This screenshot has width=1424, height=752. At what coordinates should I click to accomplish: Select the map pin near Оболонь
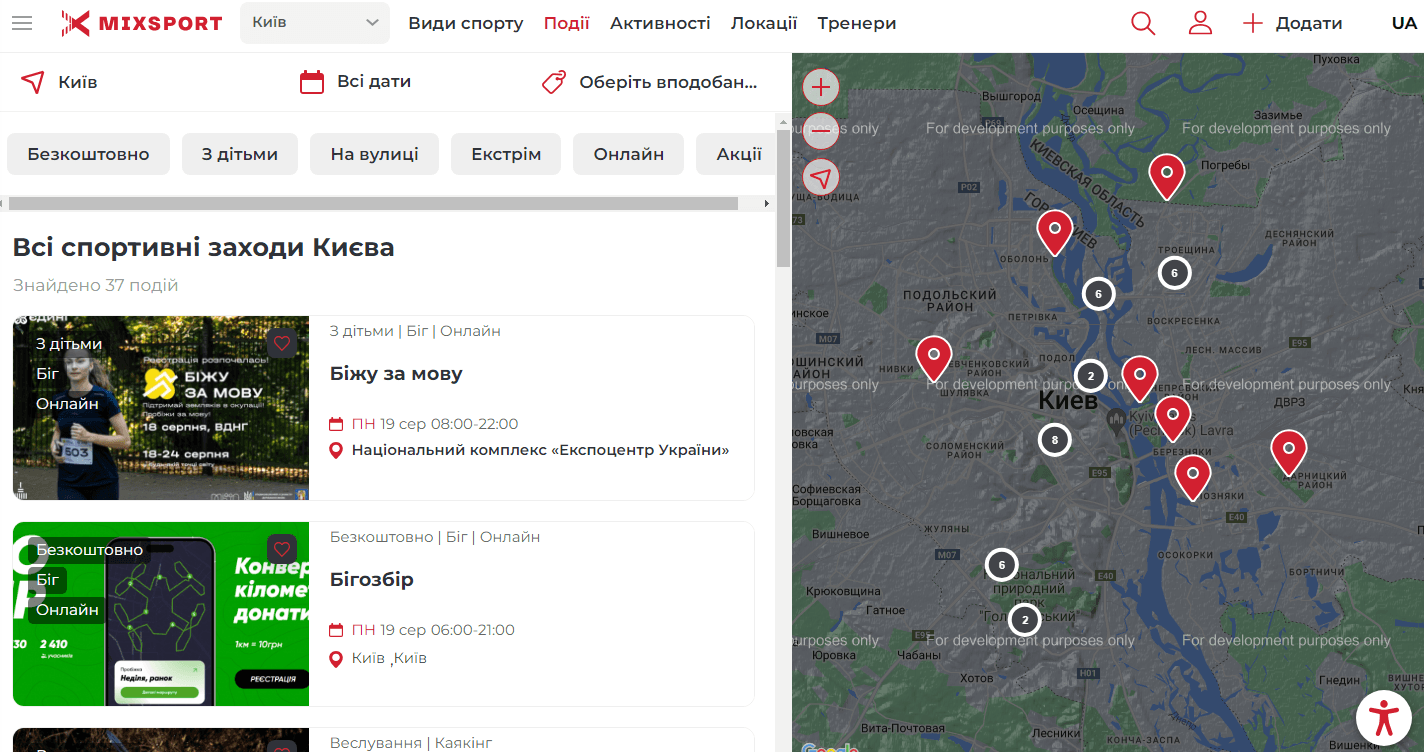point(1054,233)
